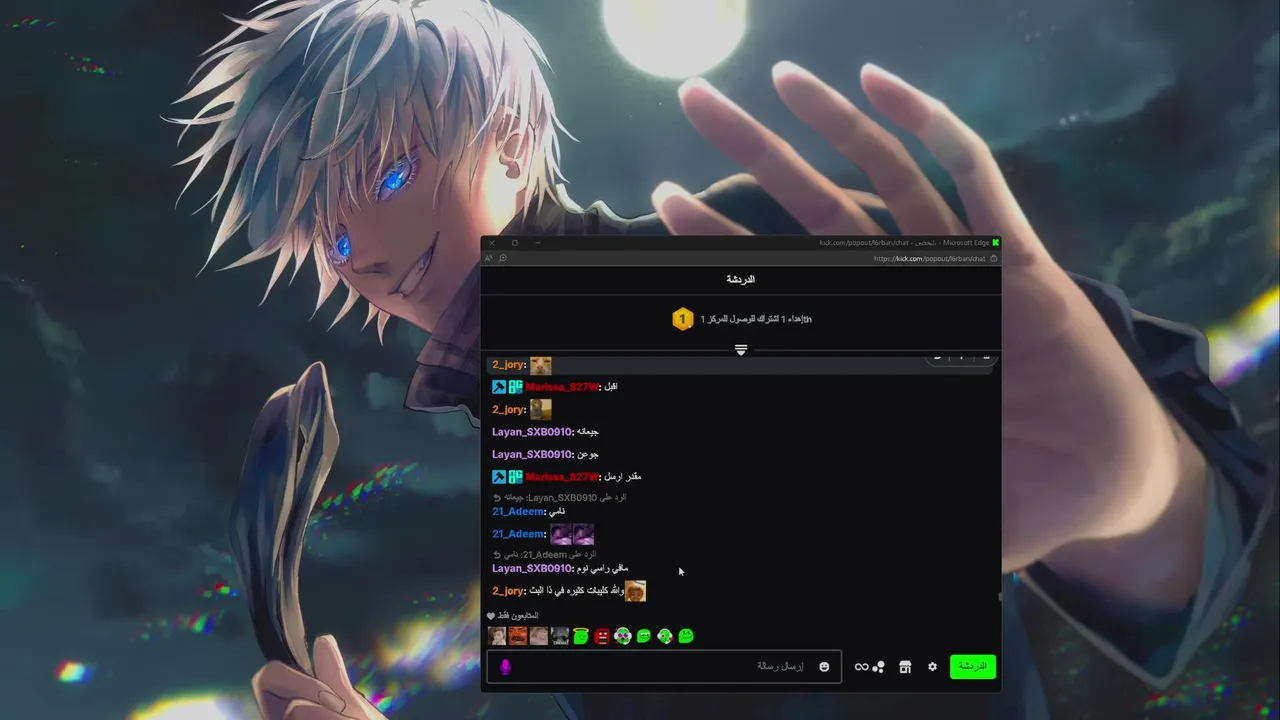Insert the green halo angel emote
This screenshot has height=720, width=1280.
[581, 636]
